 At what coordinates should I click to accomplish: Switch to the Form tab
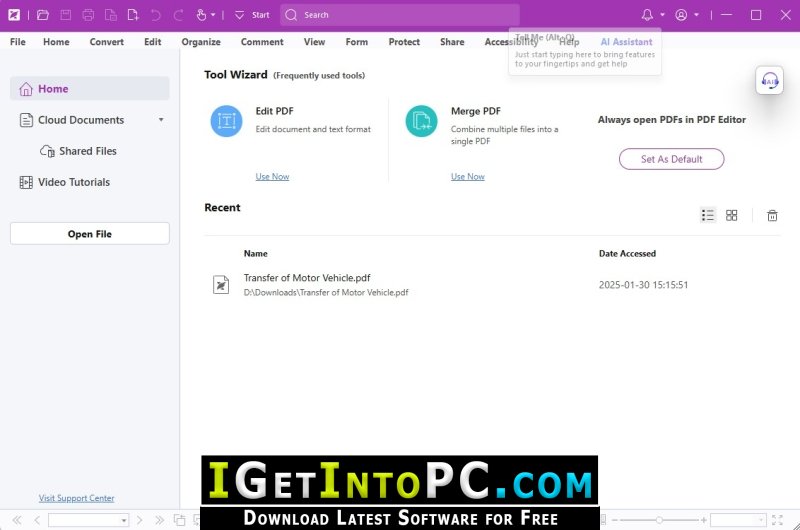tap(357, 42)
